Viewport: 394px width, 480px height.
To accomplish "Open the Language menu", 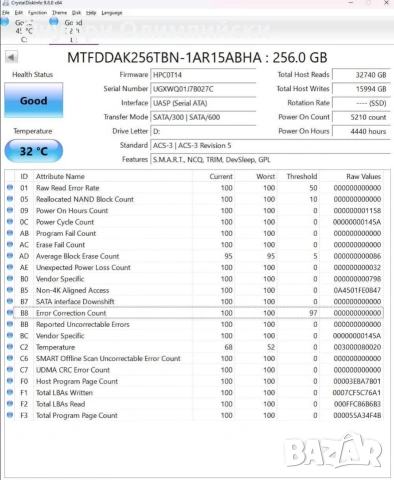I will tap(112, 13).
